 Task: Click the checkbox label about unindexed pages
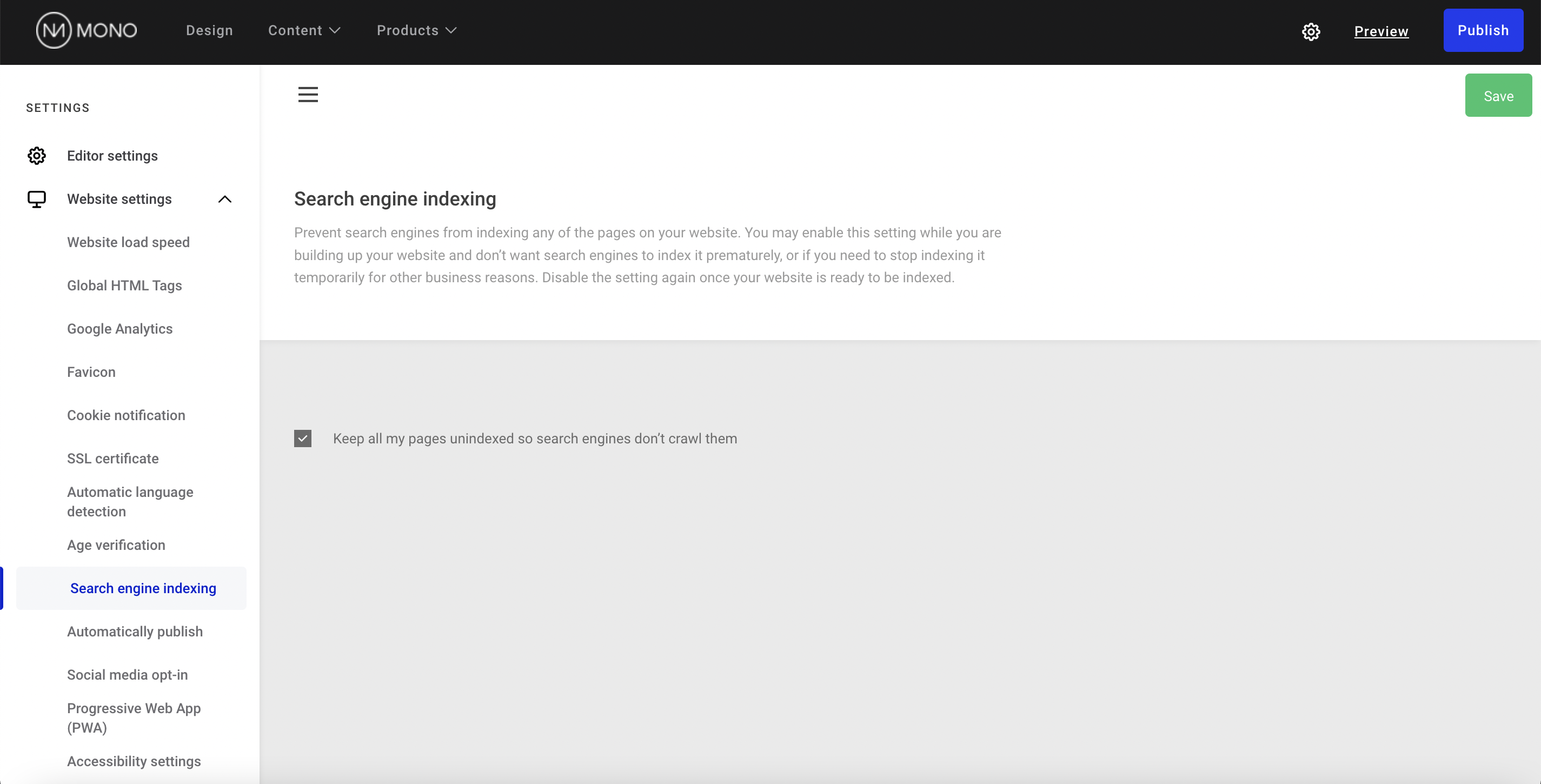pyautogui.click(x=535, y=438)
